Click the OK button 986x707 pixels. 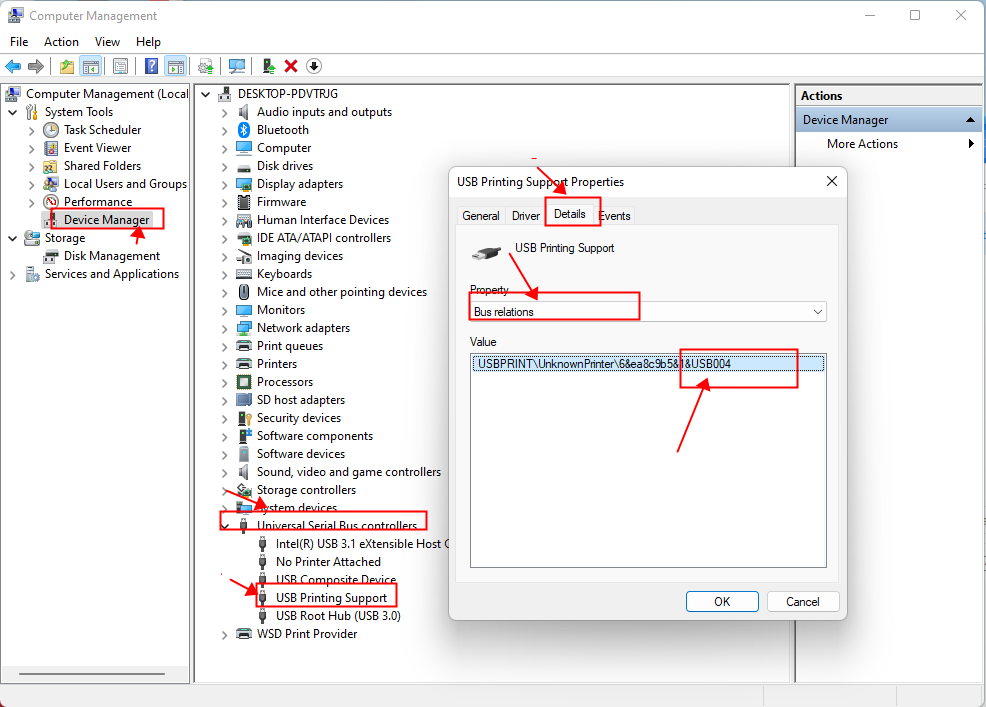[x=722, y=601]
